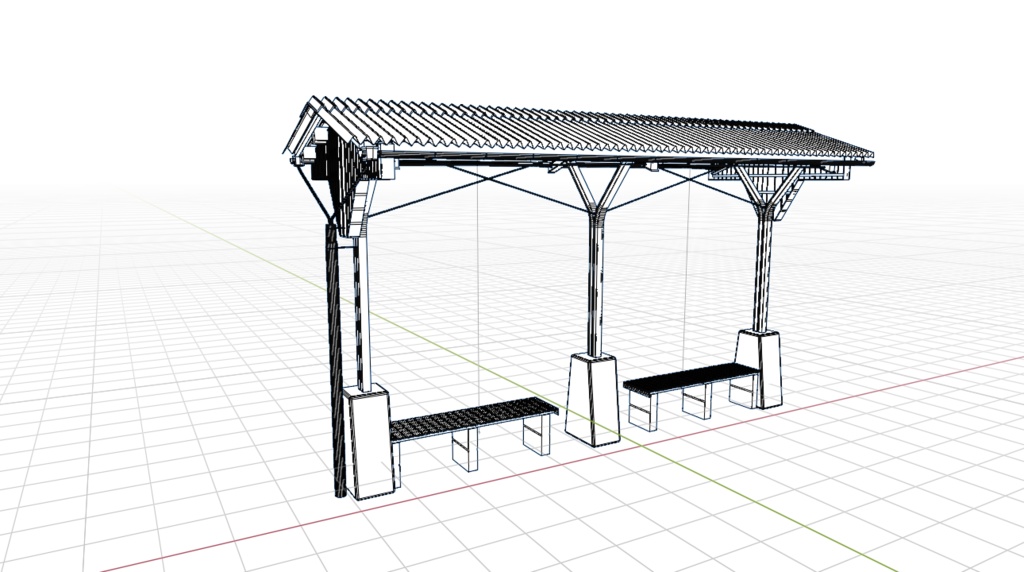Pick the center concrete pillar base
The height and width of the screenshot is (572, 1024).
(592, 400)
